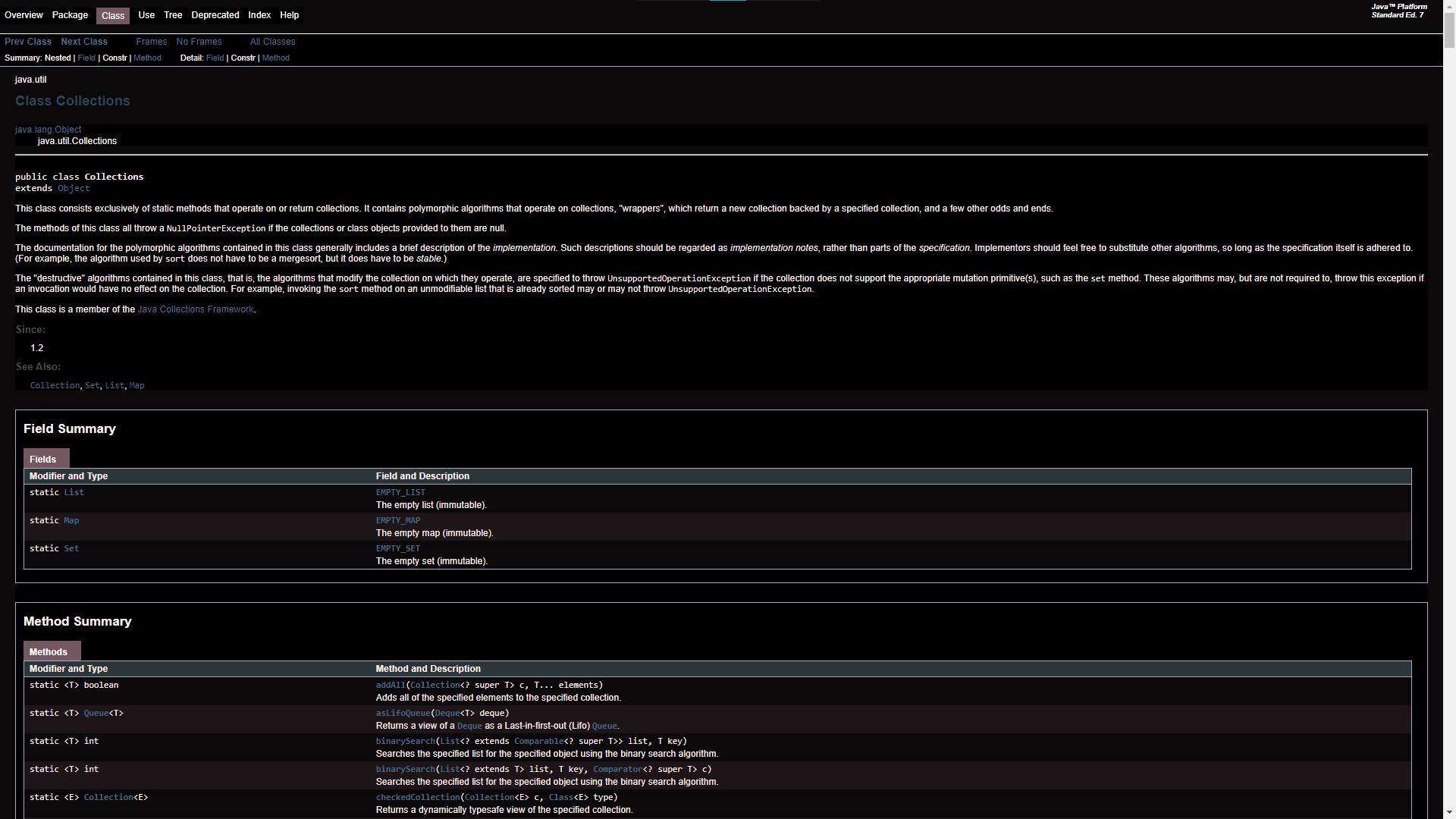Open the Overview page
Viewport: 1456px width, 819px height.
click(24, 15)
